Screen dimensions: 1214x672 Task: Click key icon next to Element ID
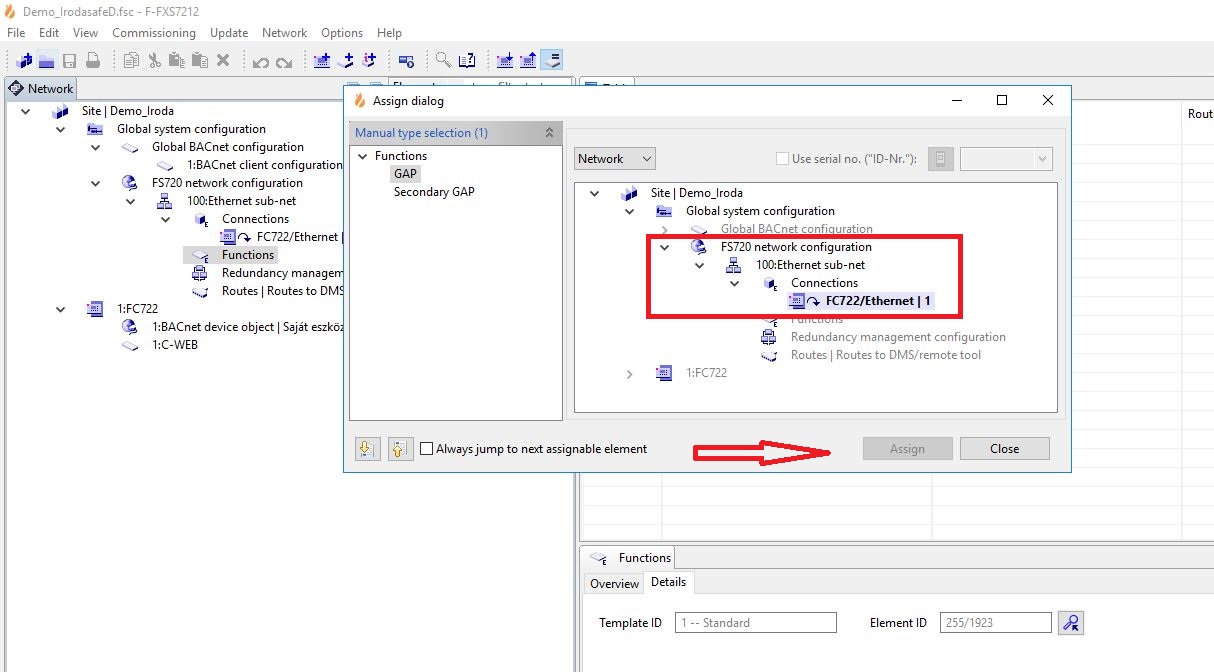click(x=1071, y=623)
